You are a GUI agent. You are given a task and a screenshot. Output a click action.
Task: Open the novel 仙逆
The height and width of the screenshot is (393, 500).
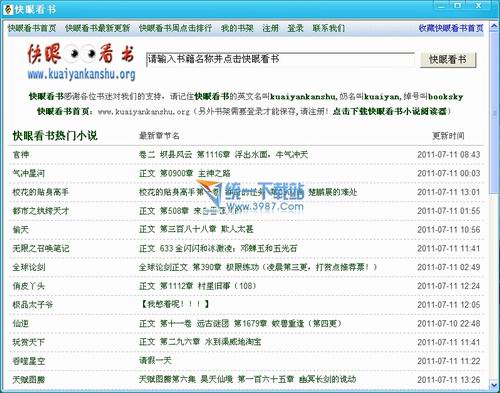click(21, 323)
